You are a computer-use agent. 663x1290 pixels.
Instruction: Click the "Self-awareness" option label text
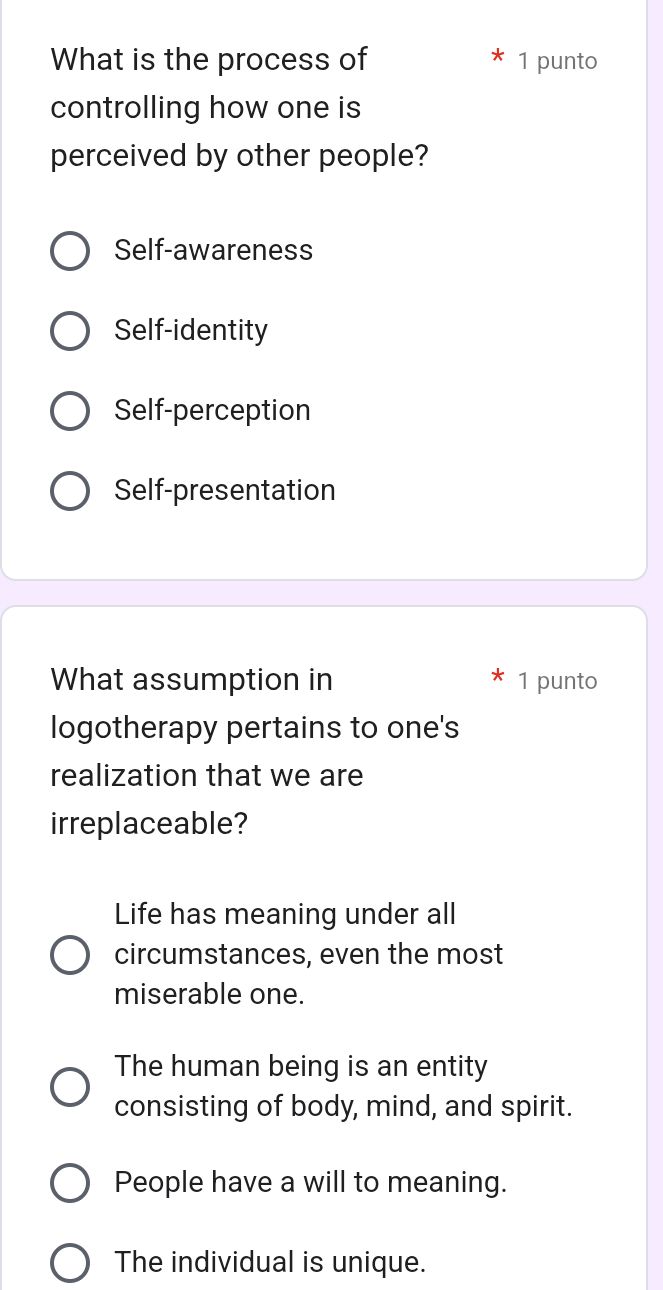point(214,250)
